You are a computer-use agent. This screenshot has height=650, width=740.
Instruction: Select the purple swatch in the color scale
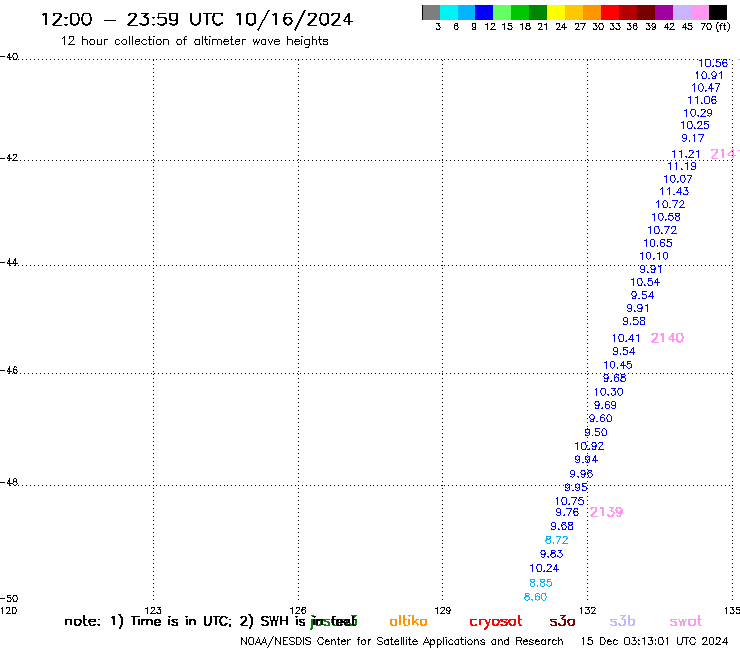(664, 12)
